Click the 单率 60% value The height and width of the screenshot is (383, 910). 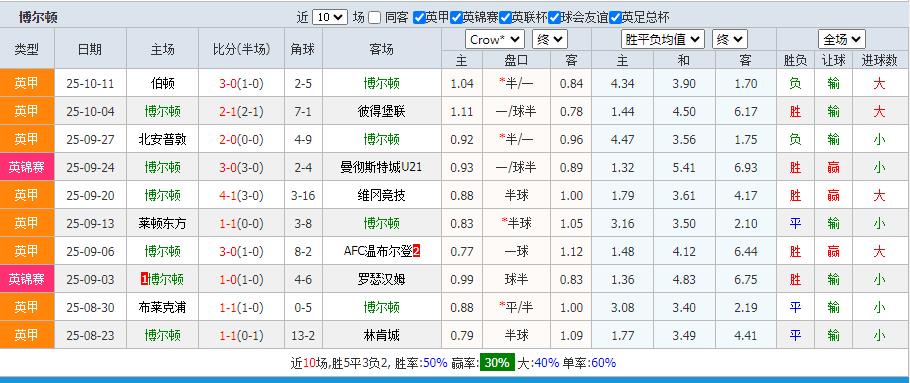603,363
